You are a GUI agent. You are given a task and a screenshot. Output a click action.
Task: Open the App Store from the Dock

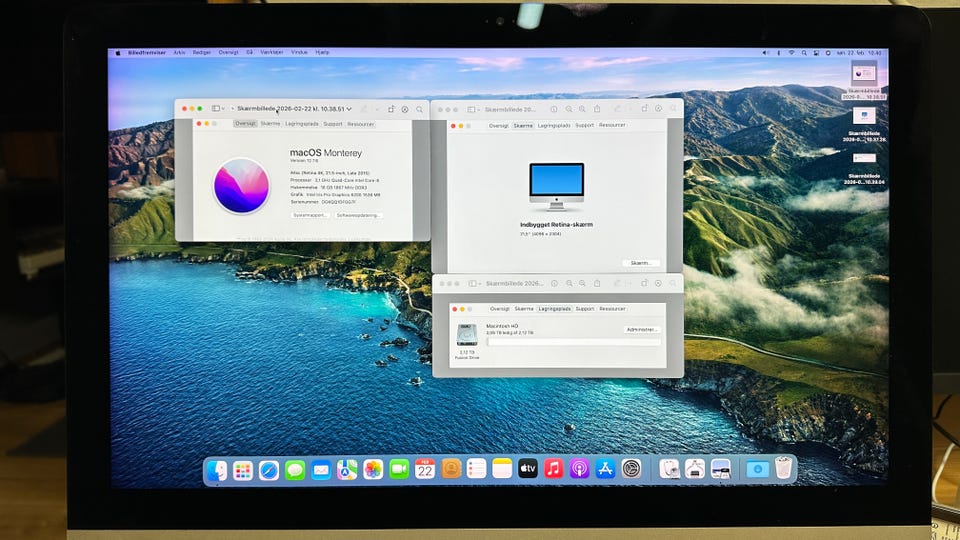point(606,469)
